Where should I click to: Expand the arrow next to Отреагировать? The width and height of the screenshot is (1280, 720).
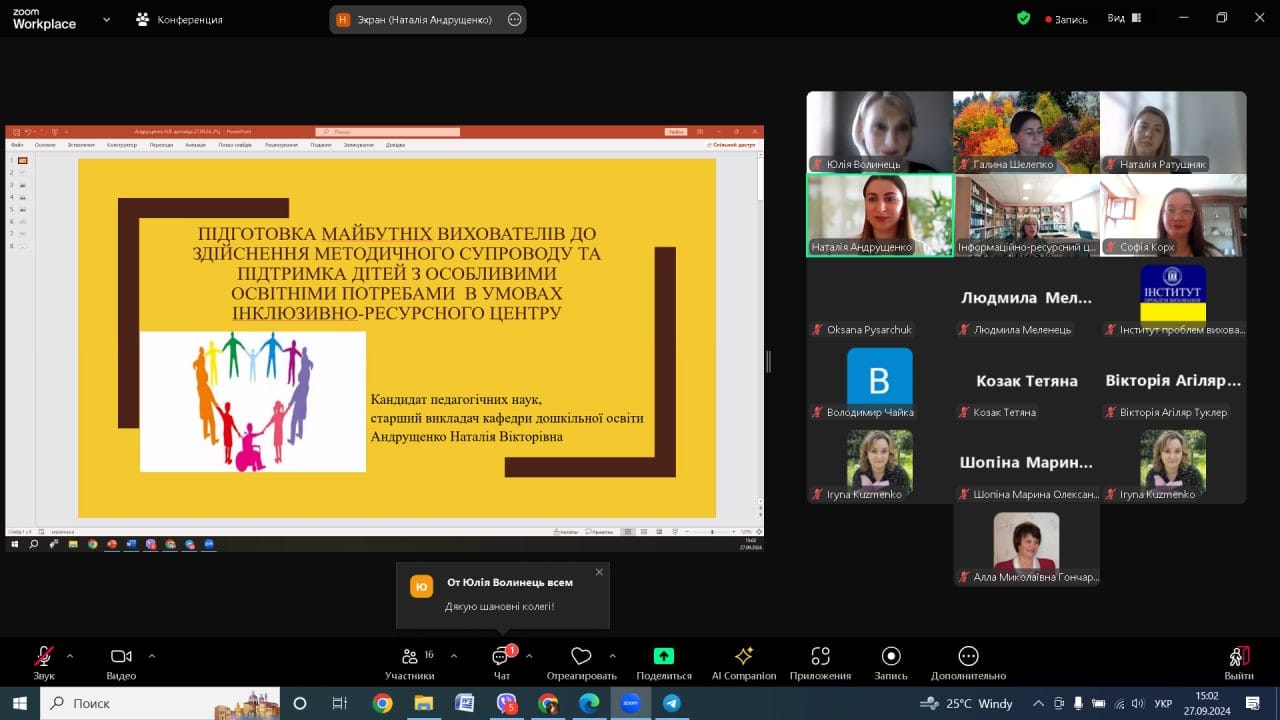(x=612, y=656)
